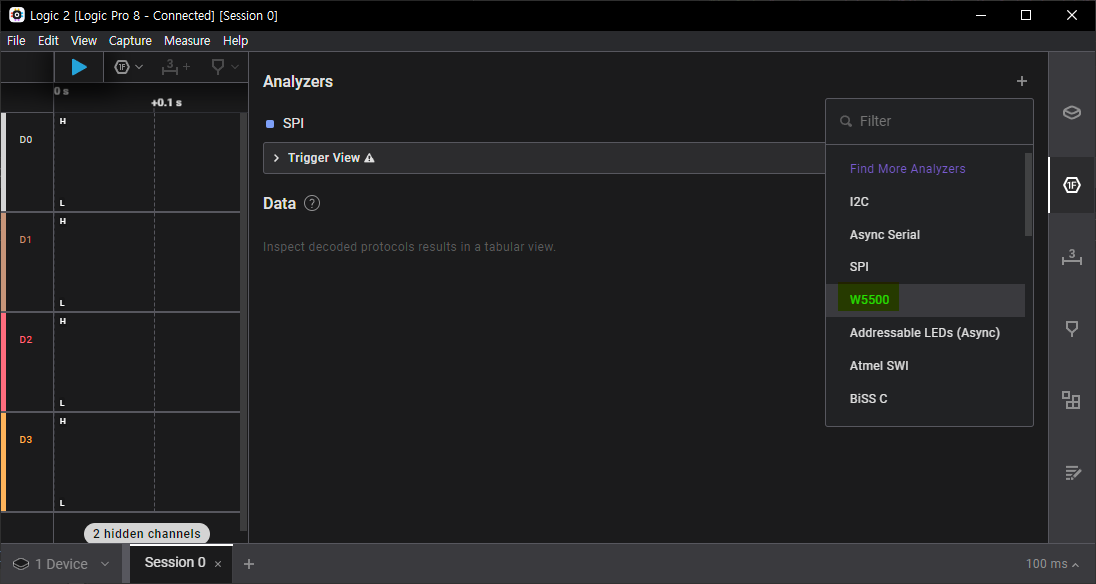The image size is (1096, 584).
Task: Open Extensions sidebar panel icon
Action: click(1072, 400)
